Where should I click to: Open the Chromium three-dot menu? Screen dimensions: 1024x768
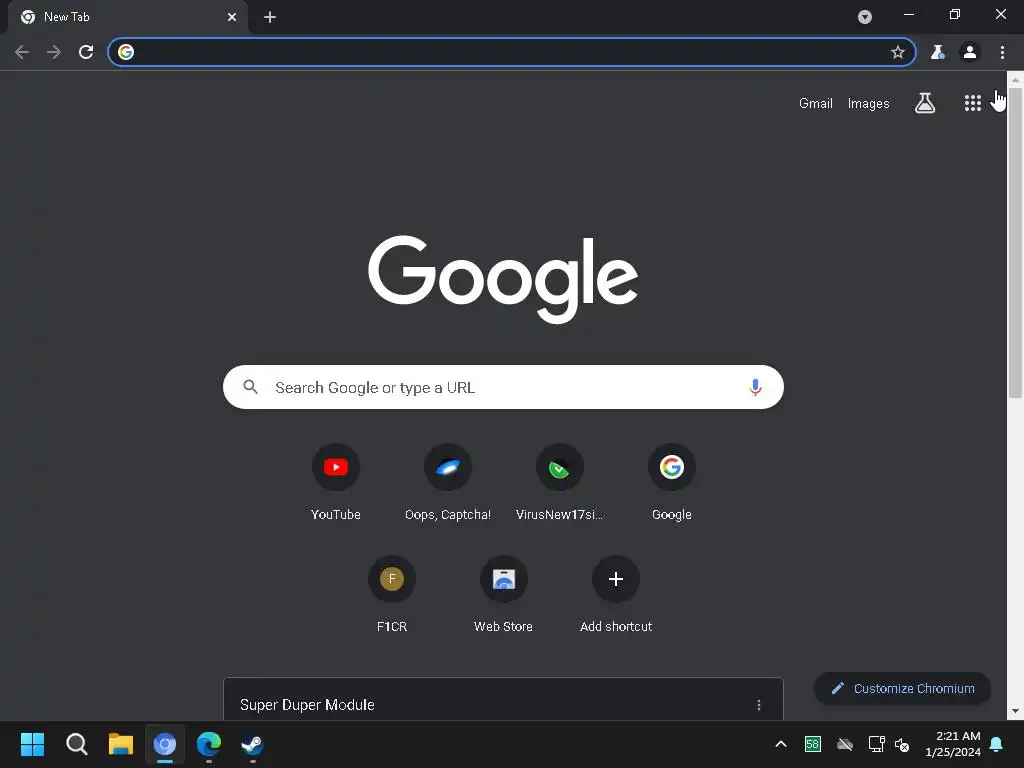pyautogui.click(x=1002, y=52)
